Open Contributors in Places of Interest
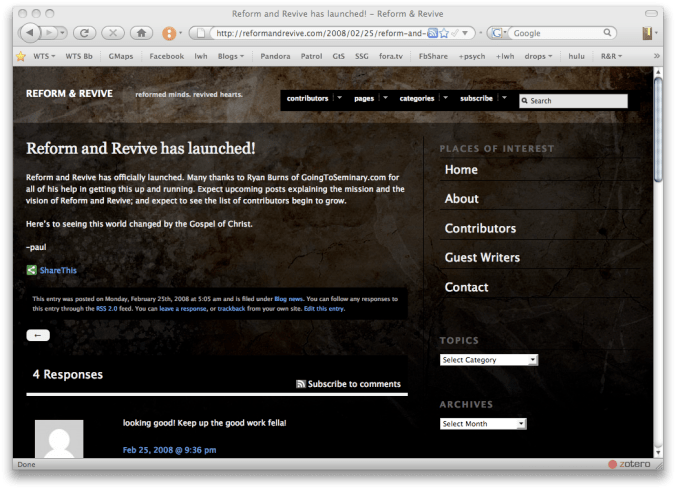 (480, 229)
